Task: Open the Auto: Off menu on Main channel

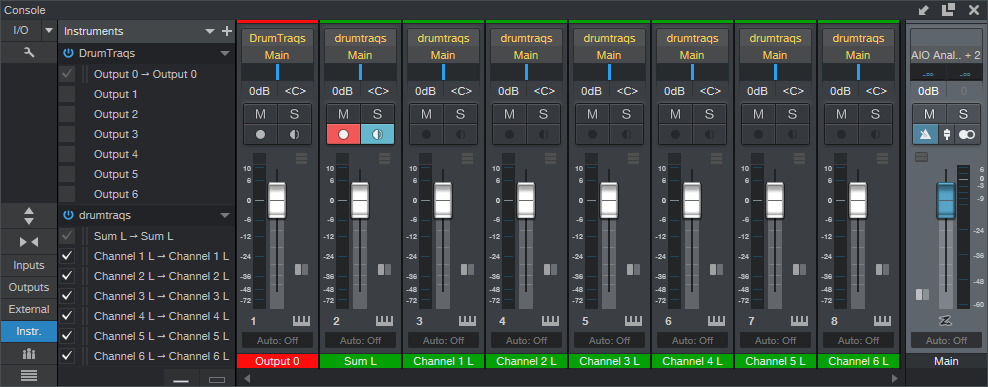Action: pyautogui.click(x=946, y=340)
